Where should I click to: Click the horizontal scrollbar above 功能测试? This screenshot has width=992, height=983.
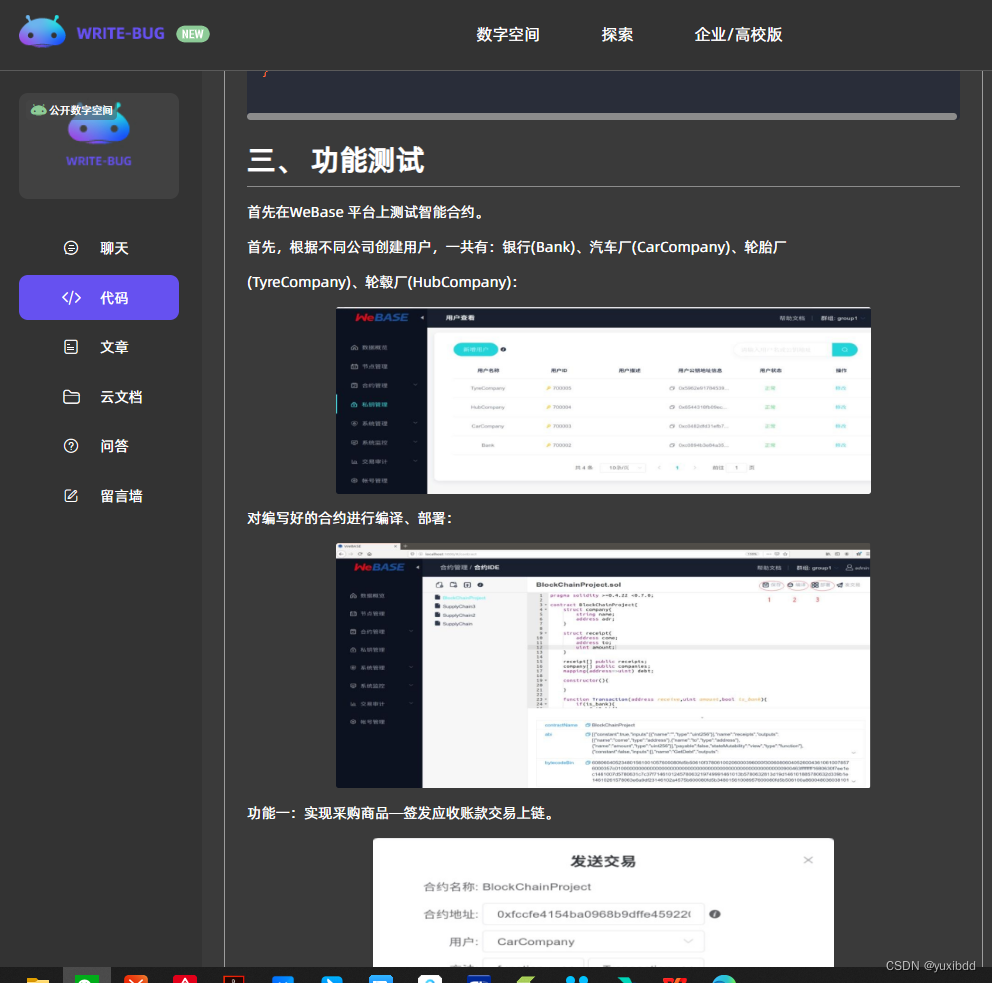(x=601, y=116)
